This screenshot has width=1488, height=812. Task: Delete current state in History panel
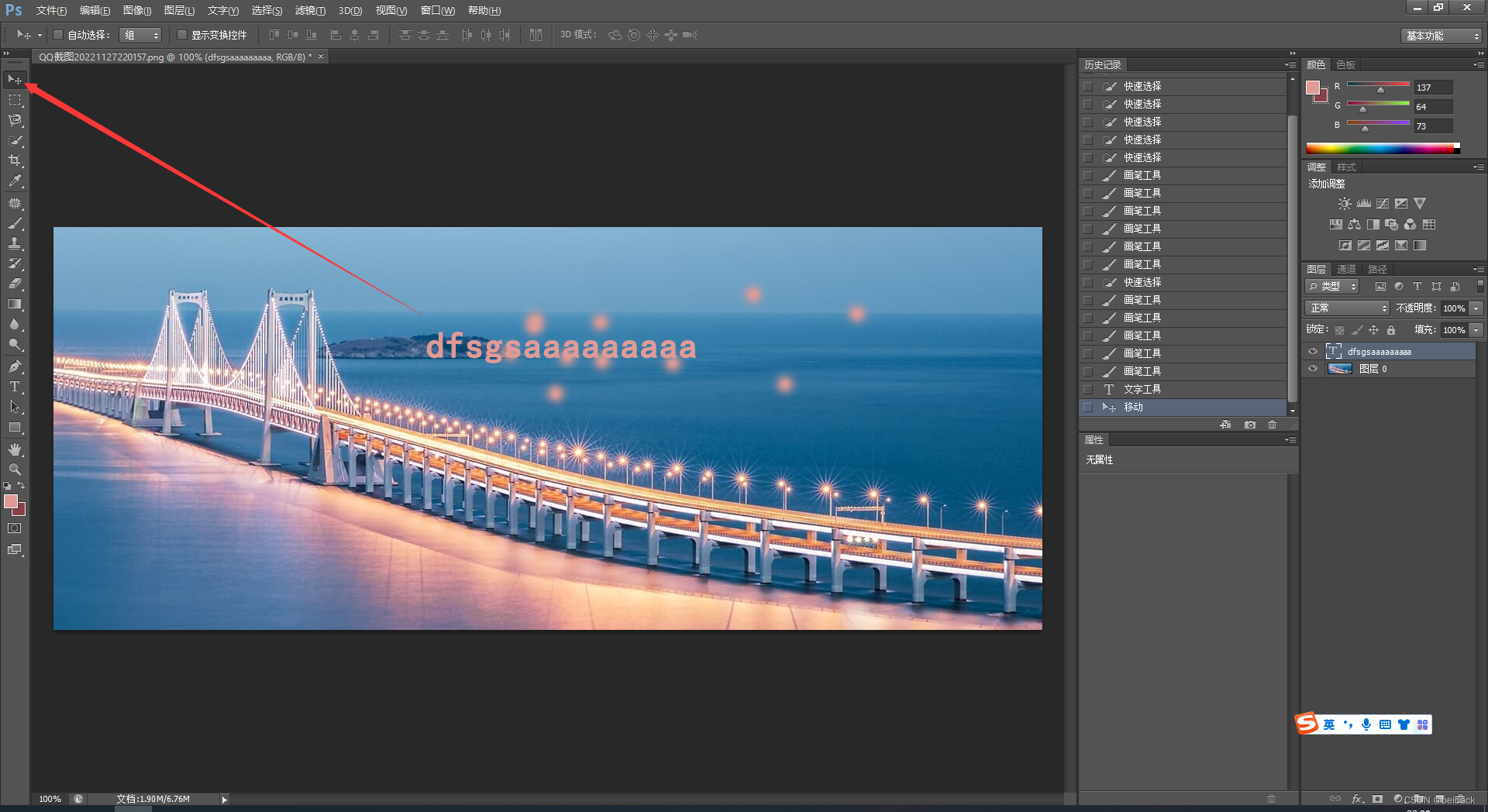point(1272,425)
